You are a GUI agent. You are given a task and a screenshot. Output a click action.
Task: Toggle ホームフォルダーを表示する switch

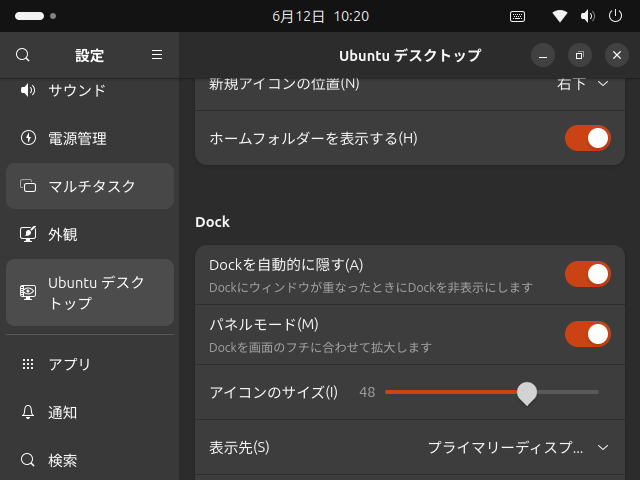tap(587, 138)
